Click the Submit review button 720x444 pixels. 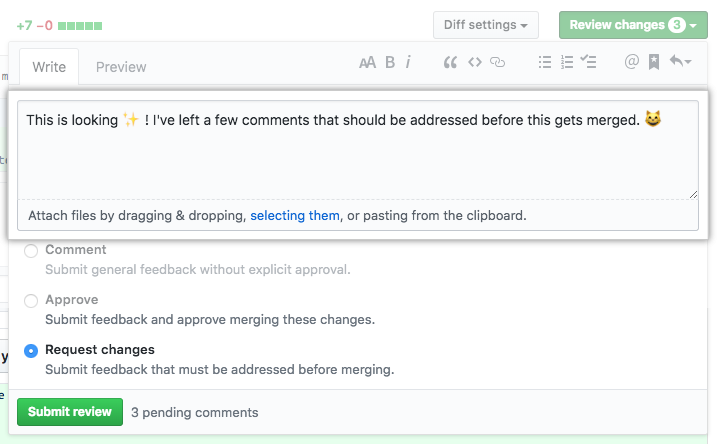[70, 412]
